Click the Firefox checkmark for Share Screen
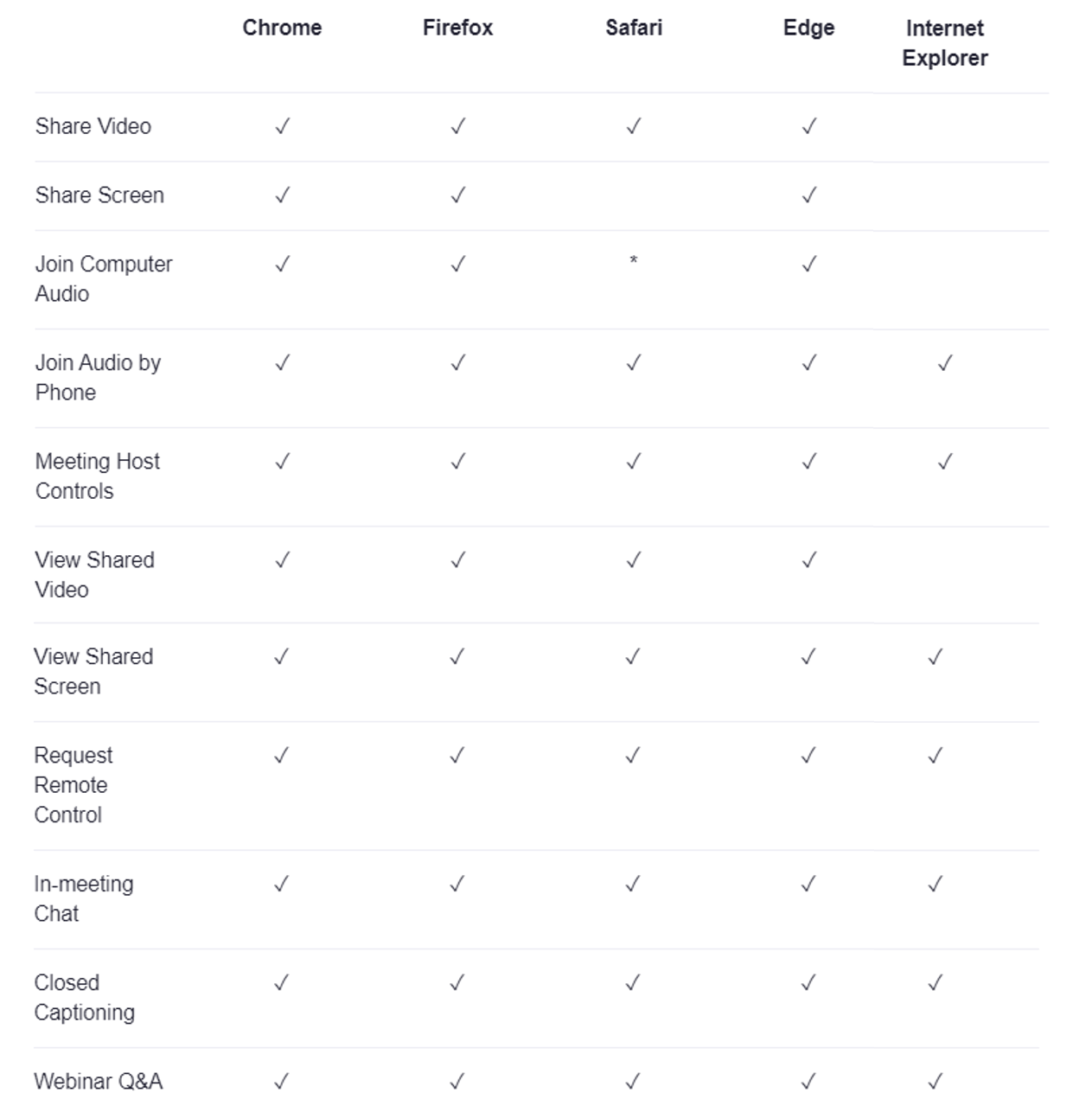This screenshot has width=1092, height=1099. (457, 195)
